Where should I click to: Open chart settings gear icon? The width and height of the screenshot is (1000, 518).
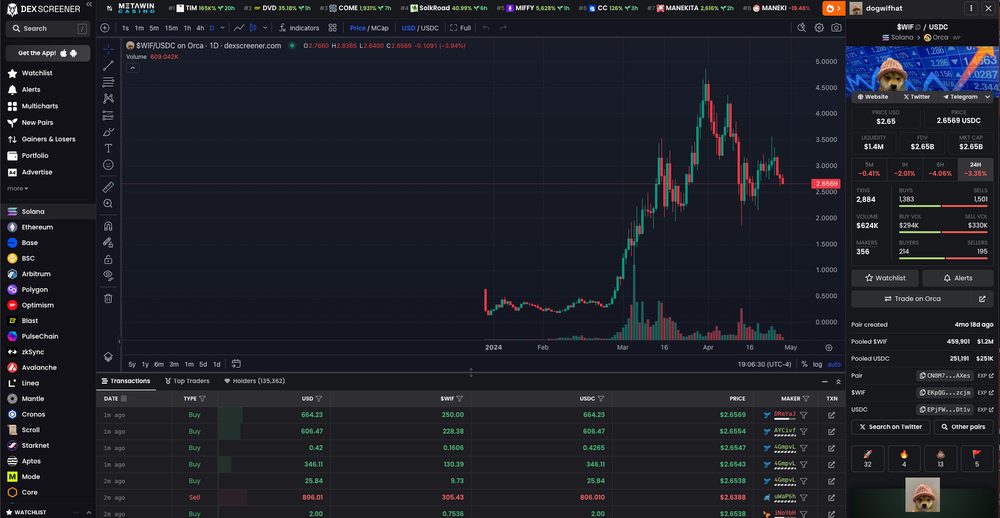click(819, 28)
